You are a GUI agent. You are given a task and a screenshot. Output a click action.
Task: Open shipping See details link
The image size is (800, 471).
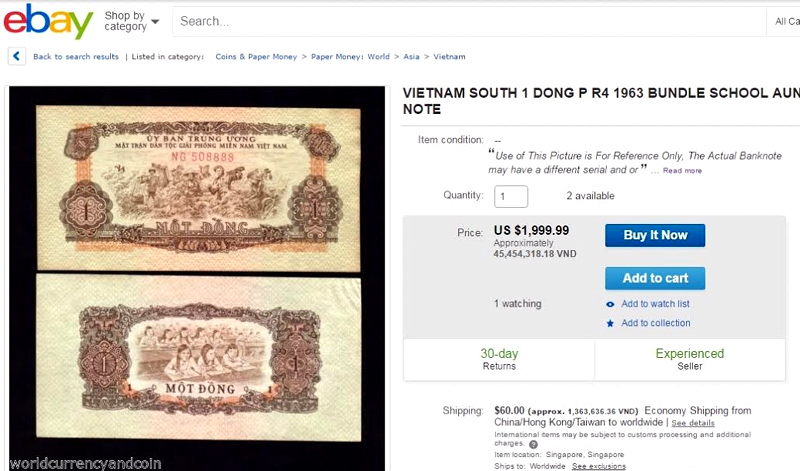click(693, 423)
